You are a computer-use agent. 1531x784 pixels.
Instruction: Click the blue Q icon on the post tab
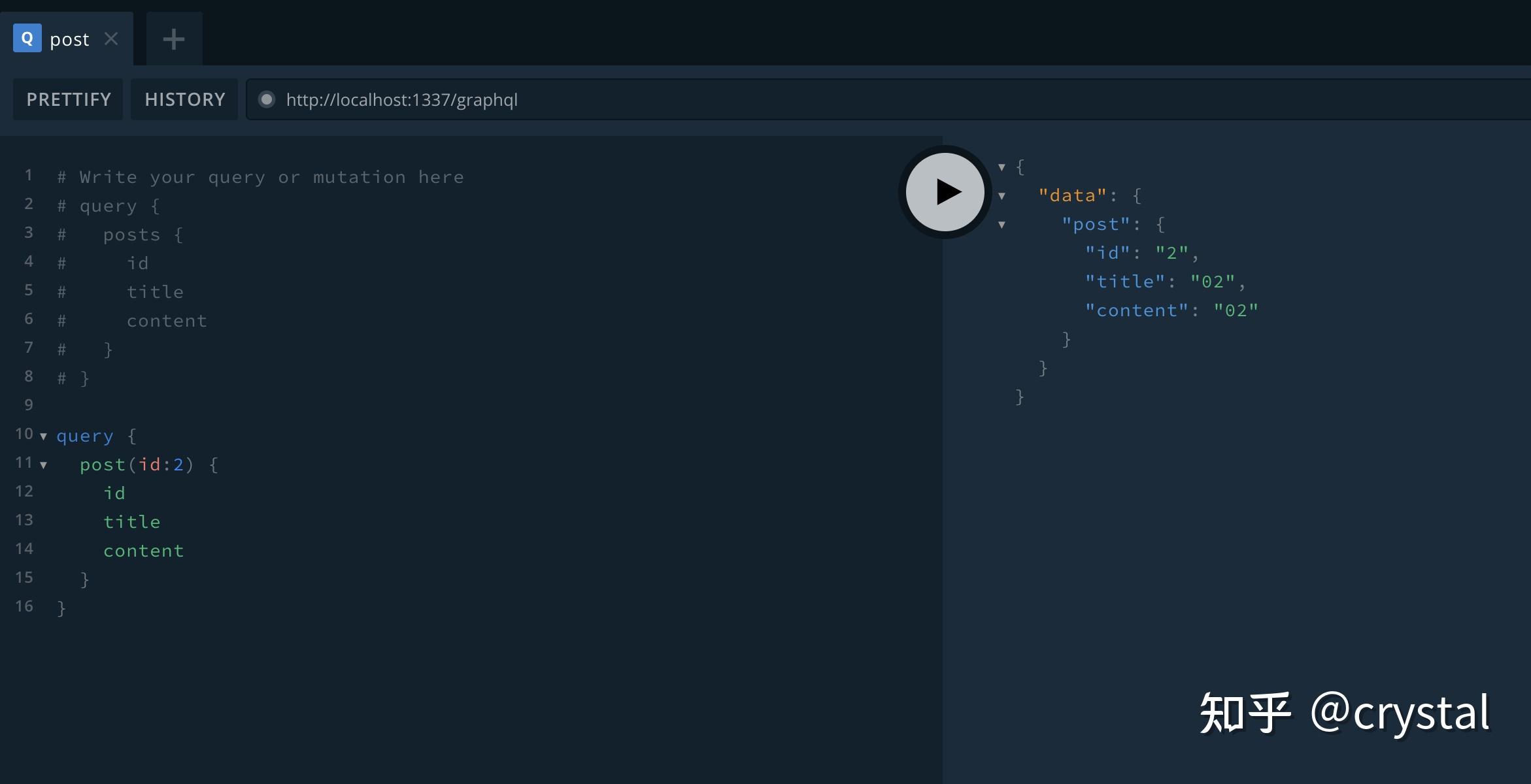27,39
